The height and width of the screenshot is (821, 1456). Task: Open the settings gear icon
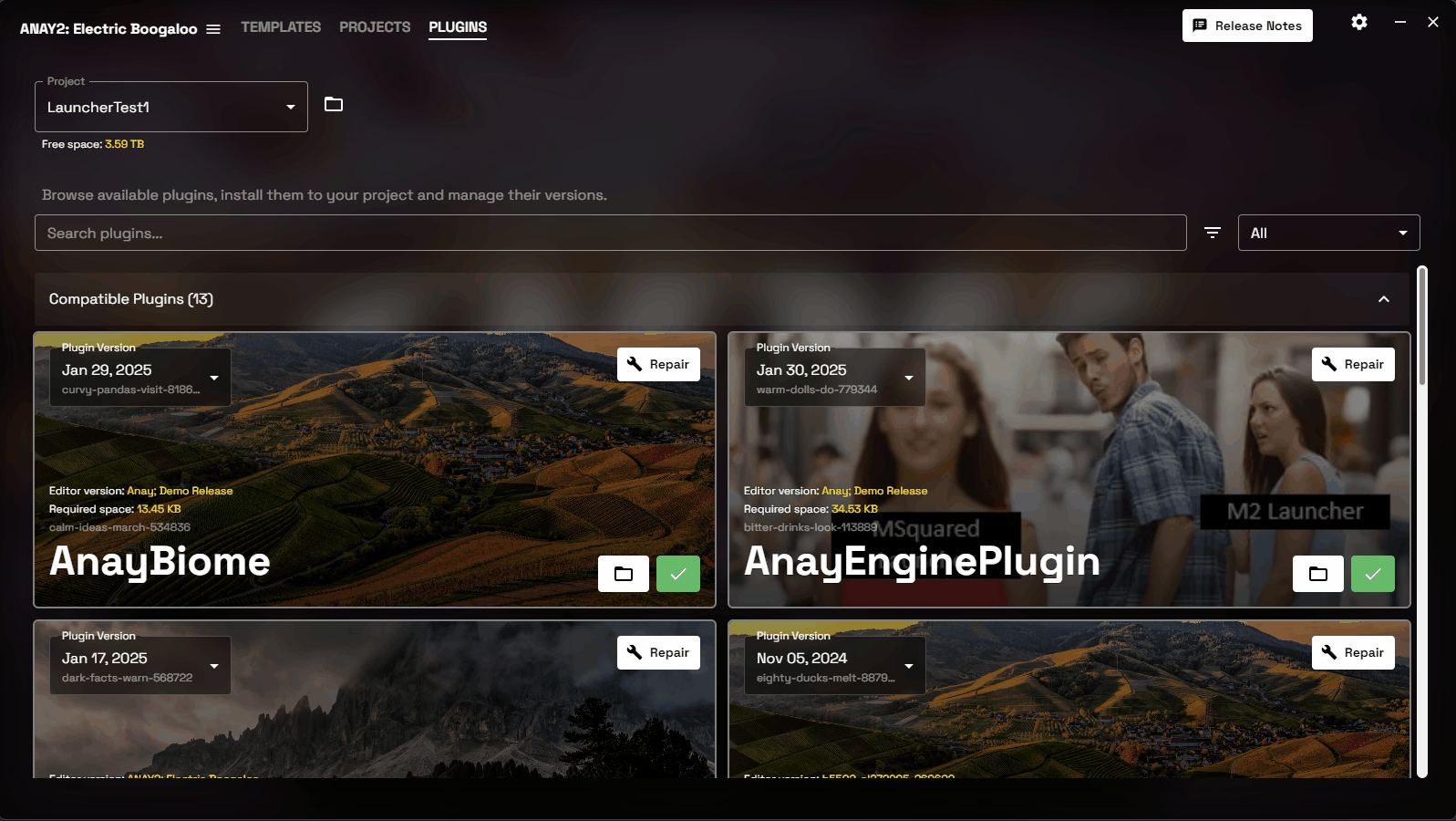[x=1359, y=22]
